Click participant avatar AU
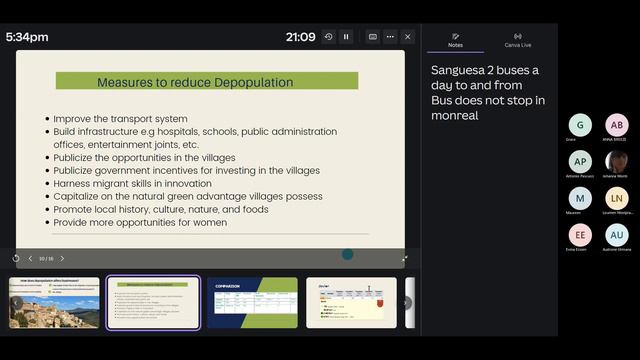 (x=617, y=235)
